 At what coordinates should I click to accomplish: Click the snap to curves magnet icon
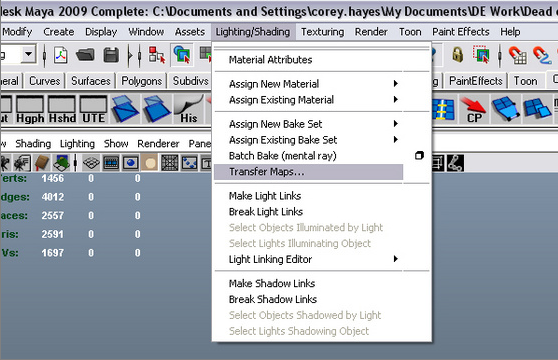(x=542, y=55)
